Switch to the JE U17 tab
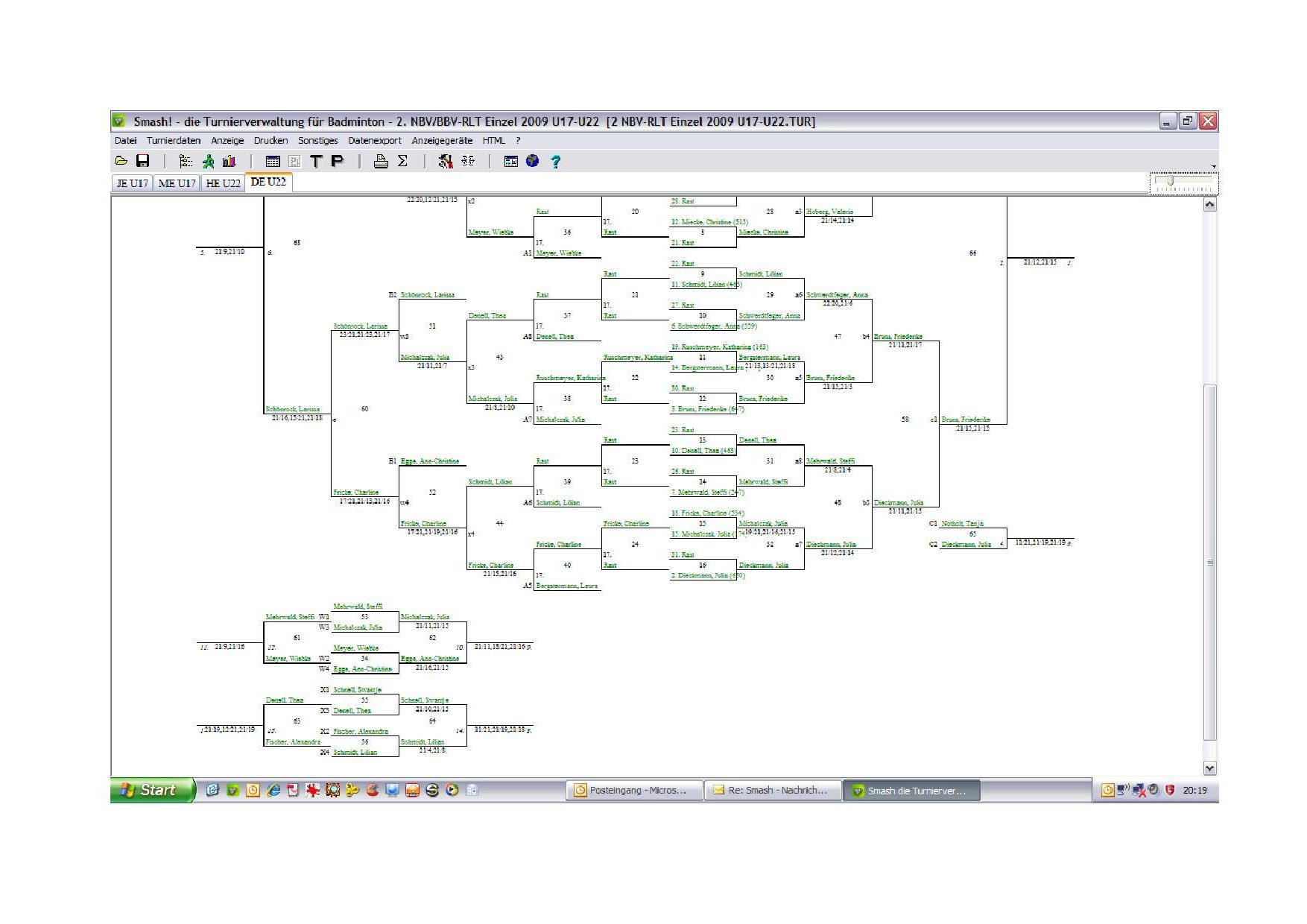Image resolution: width=1307 pixels, height=924 pixels. coord(133,183)
